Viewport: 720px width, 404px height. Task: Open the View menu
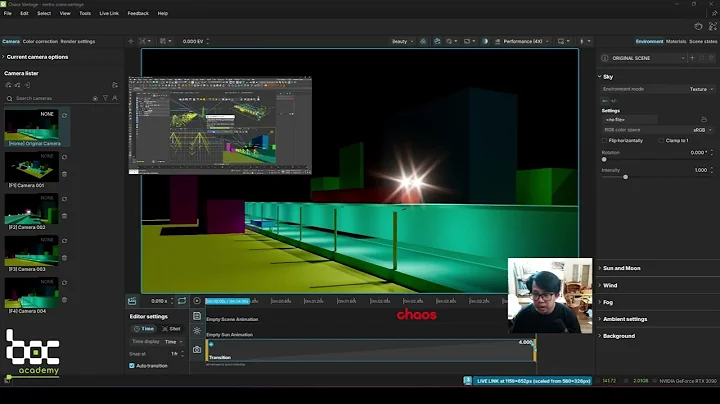(65, 13)
